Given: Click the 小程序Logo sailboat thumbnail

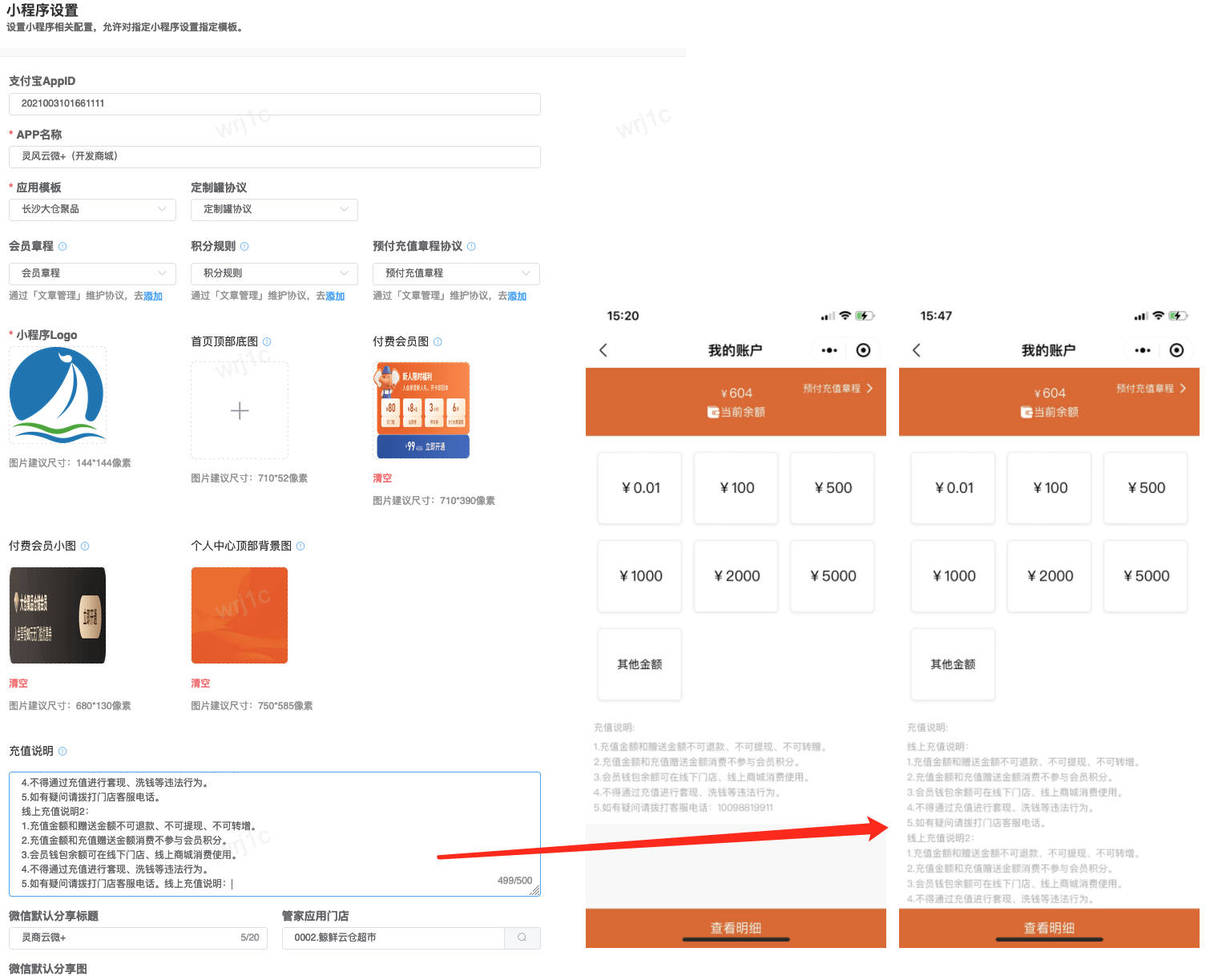Looking at the screenshot, I should point(58,395).
